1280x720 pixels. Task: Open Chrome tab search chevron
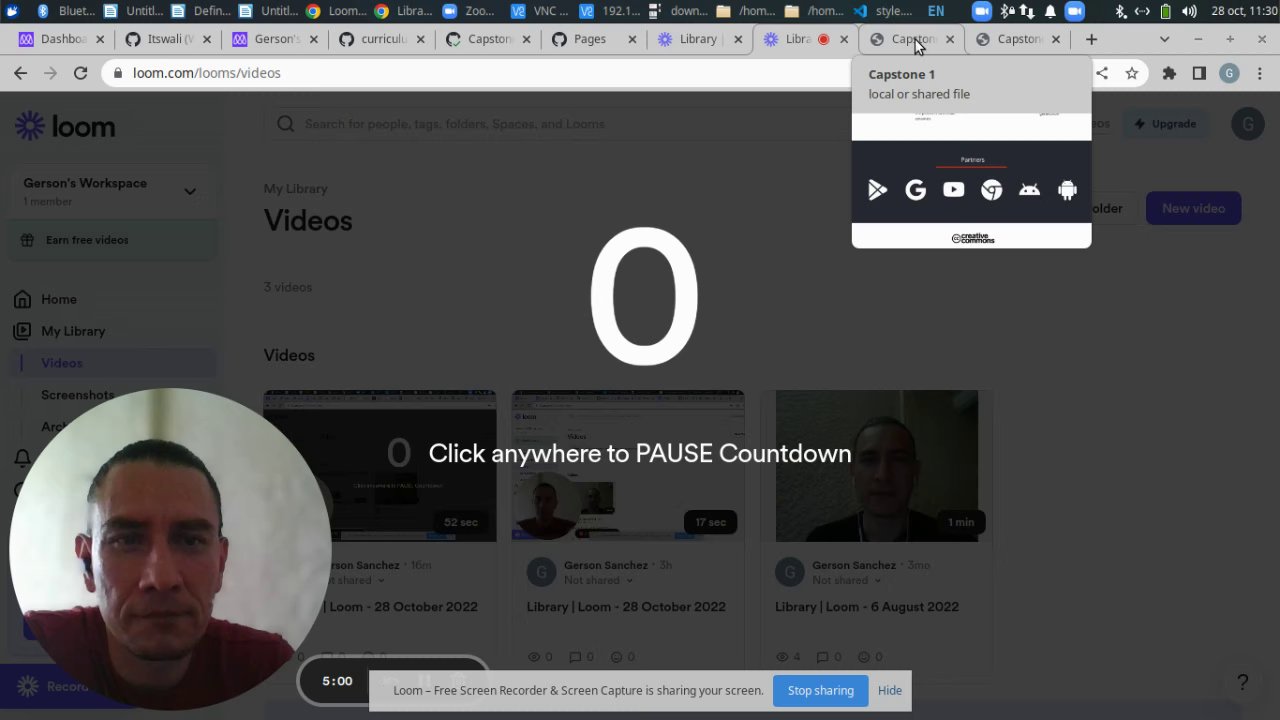coord(1164,39)
